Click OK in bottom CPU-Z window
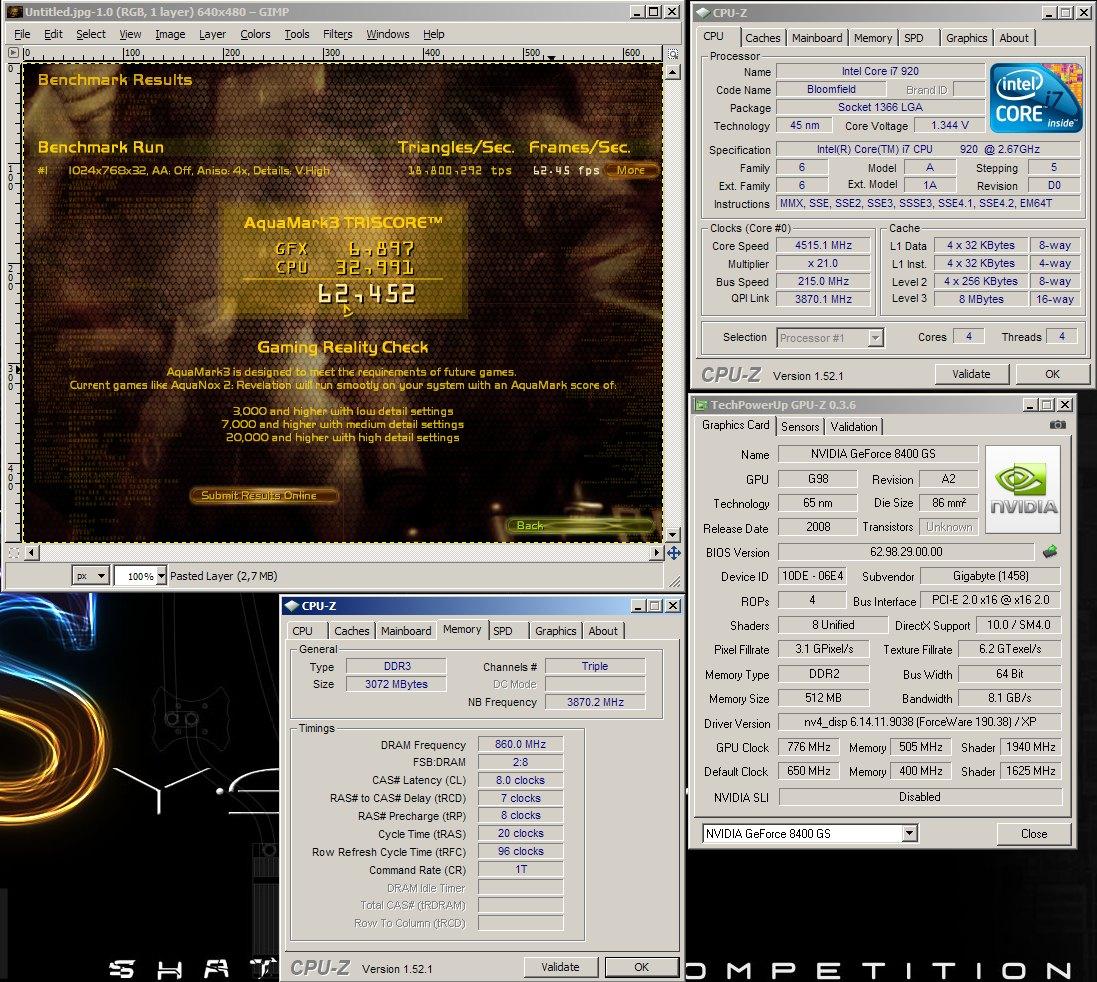Image resolution: width=1097 pixels, height=982 pixels. [x=642, y=967]
